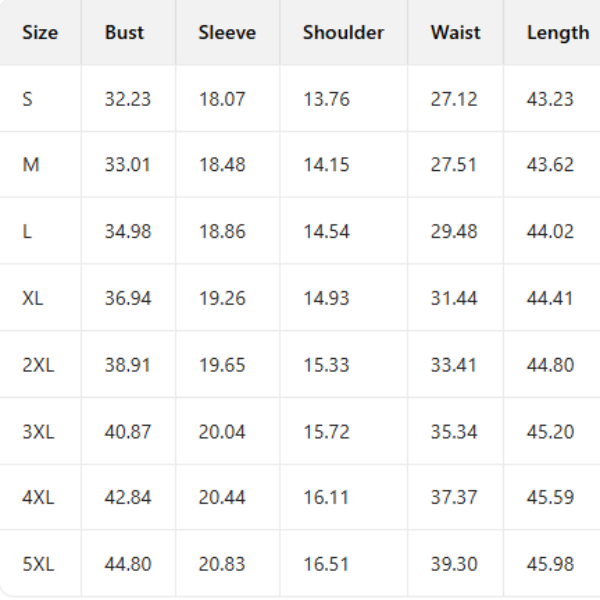Screen dimensions: 600x600
Task: Click waist value 39.30 for size 5XL
Action: pos(454,564)
